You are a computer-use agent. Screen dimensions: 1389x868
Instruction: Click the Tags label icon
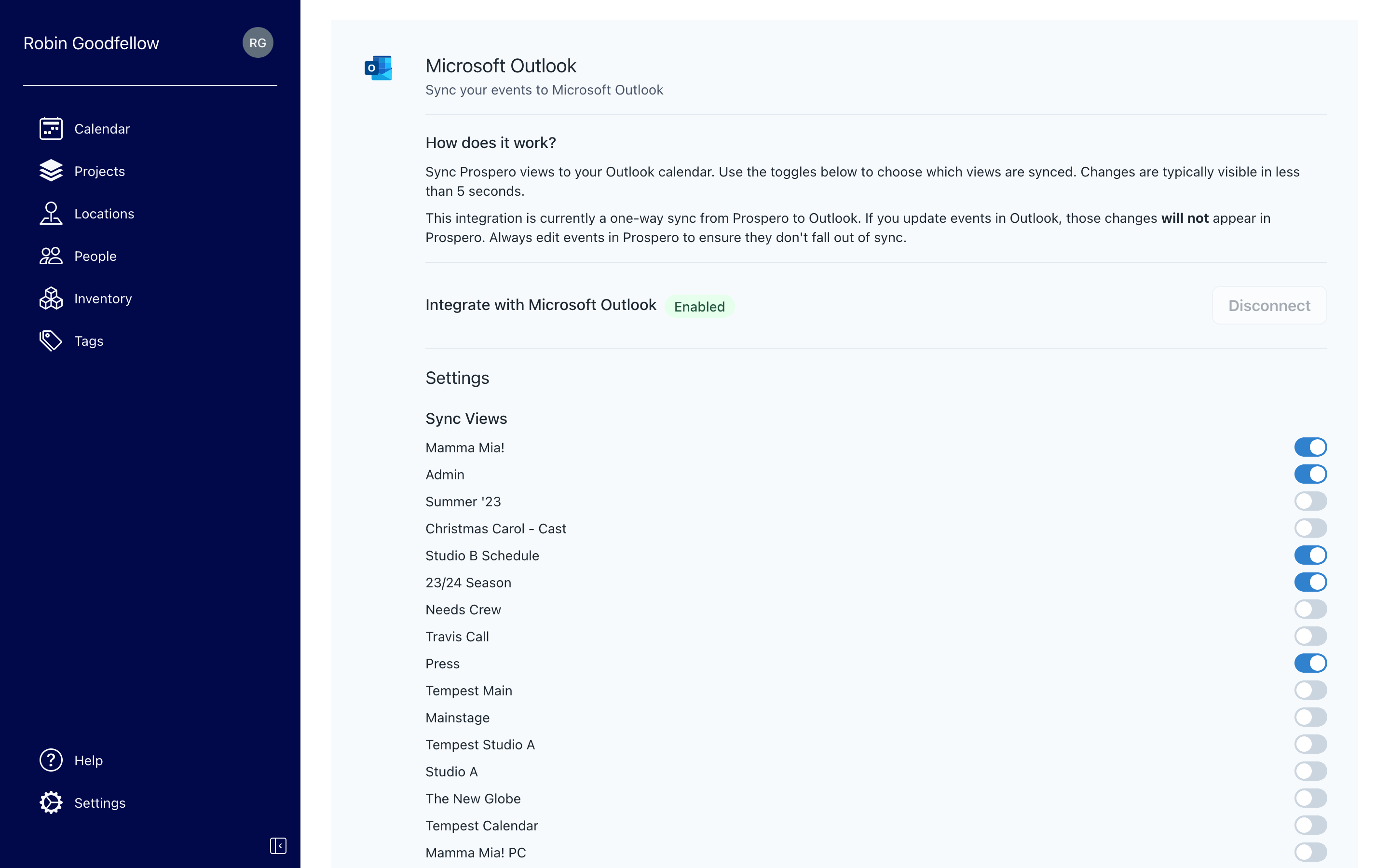click(x=51, y=341)
